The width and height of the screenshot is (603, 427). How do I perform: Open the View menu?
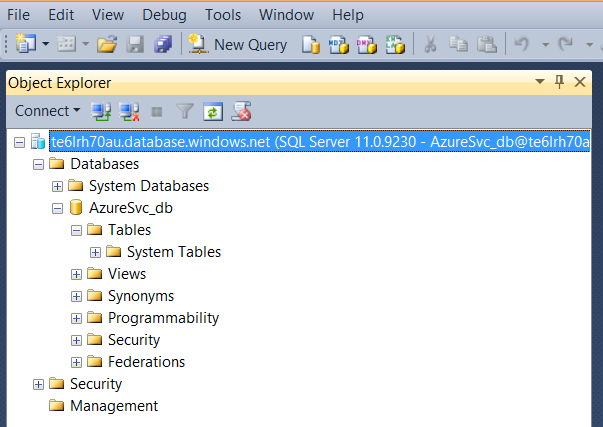coord(108,15)
